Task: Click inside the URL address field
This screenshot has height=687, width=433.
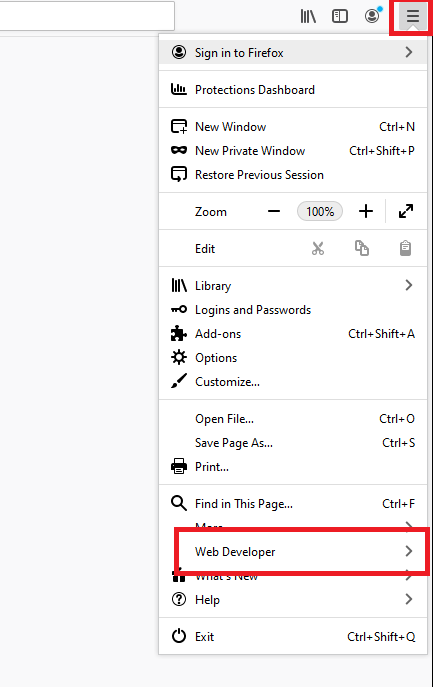Action: pyautogui.click(x=87, y=16)
